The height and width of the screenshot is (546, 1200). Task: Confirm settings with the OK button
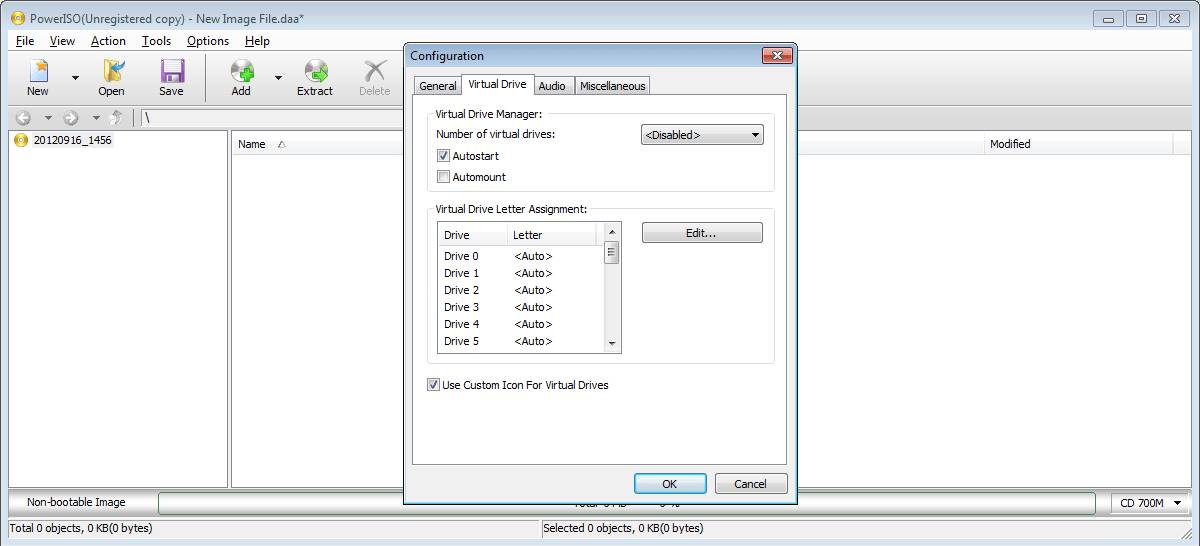[x=670, y=484]
